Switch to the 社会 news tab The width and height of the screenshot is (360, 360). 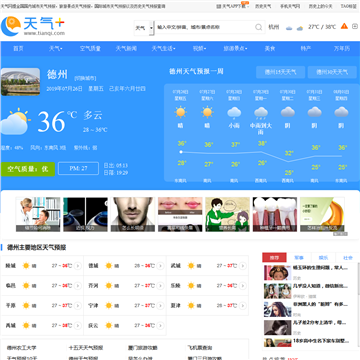(x=348, y=258)
